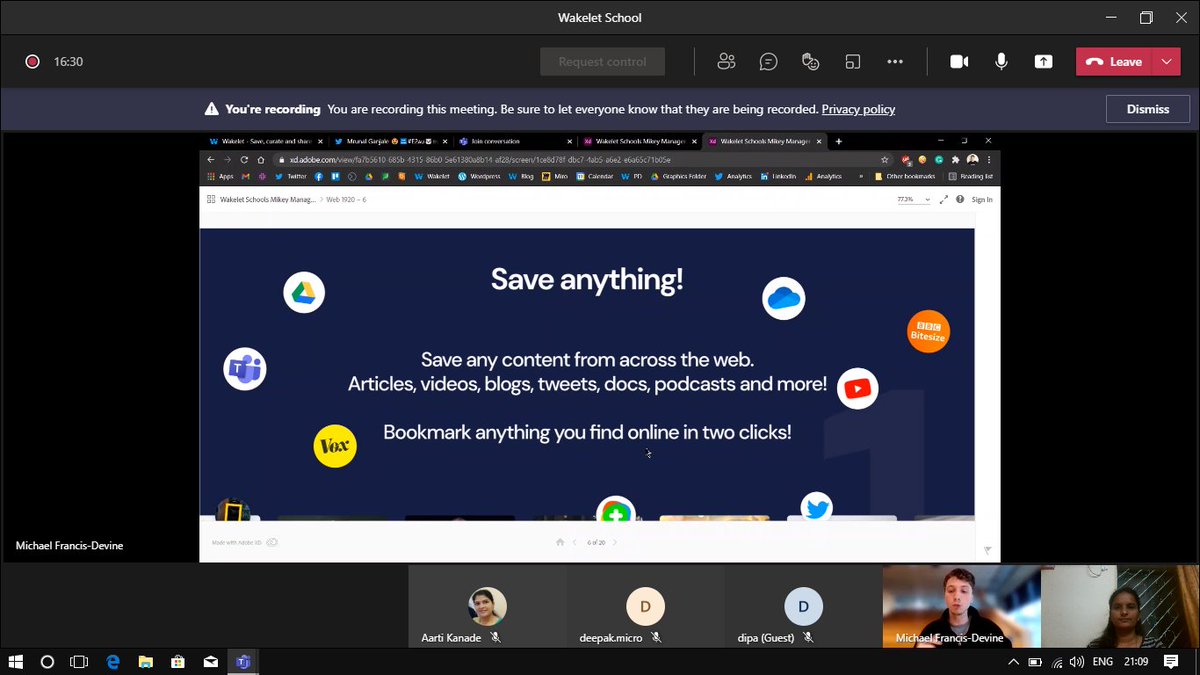Viewport: 1200px width, 675px height.
Task: Switch to the Teams taskbar icon
Action: coord(242,662)
